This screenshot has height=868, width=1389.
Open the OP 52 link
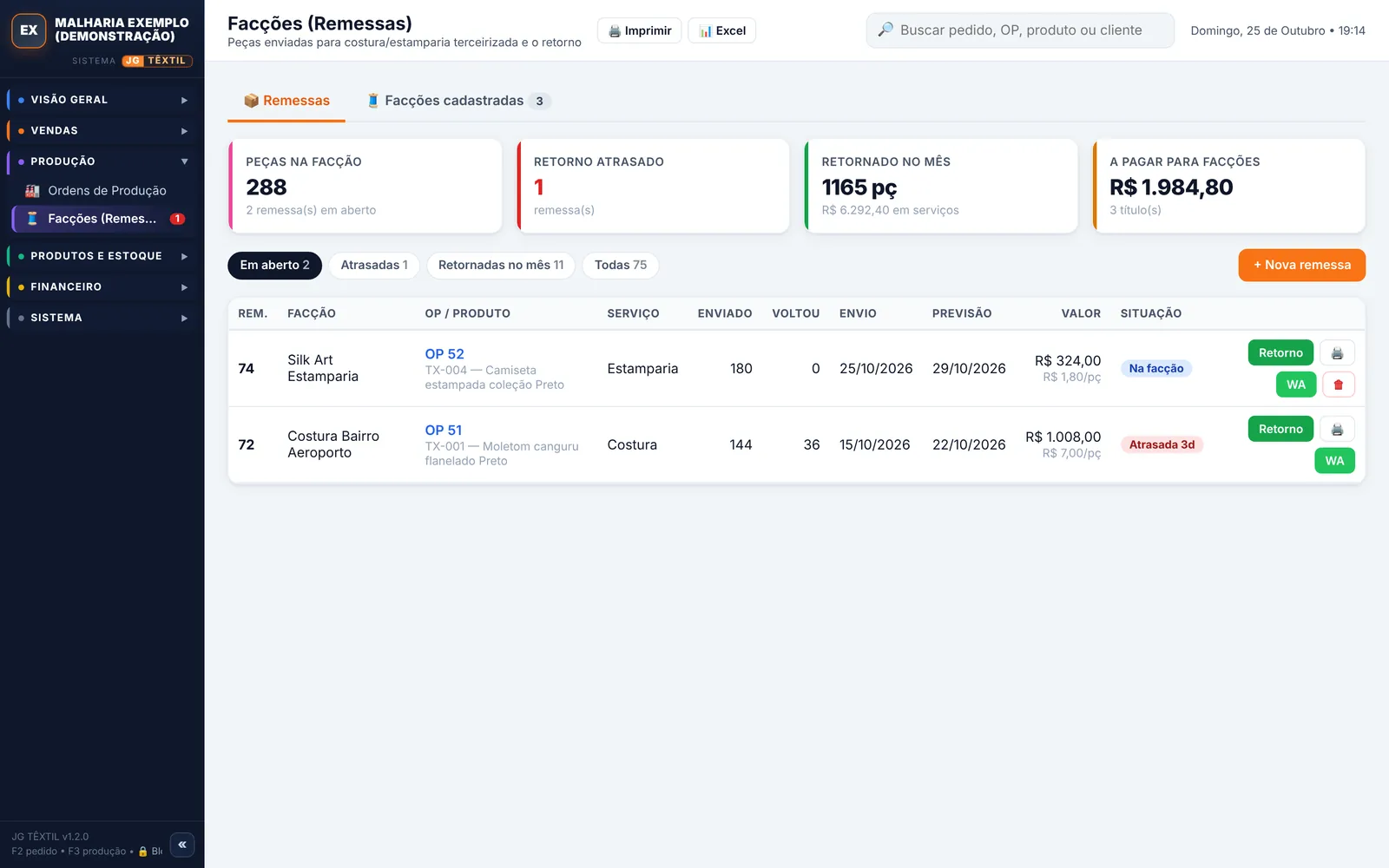444,354
